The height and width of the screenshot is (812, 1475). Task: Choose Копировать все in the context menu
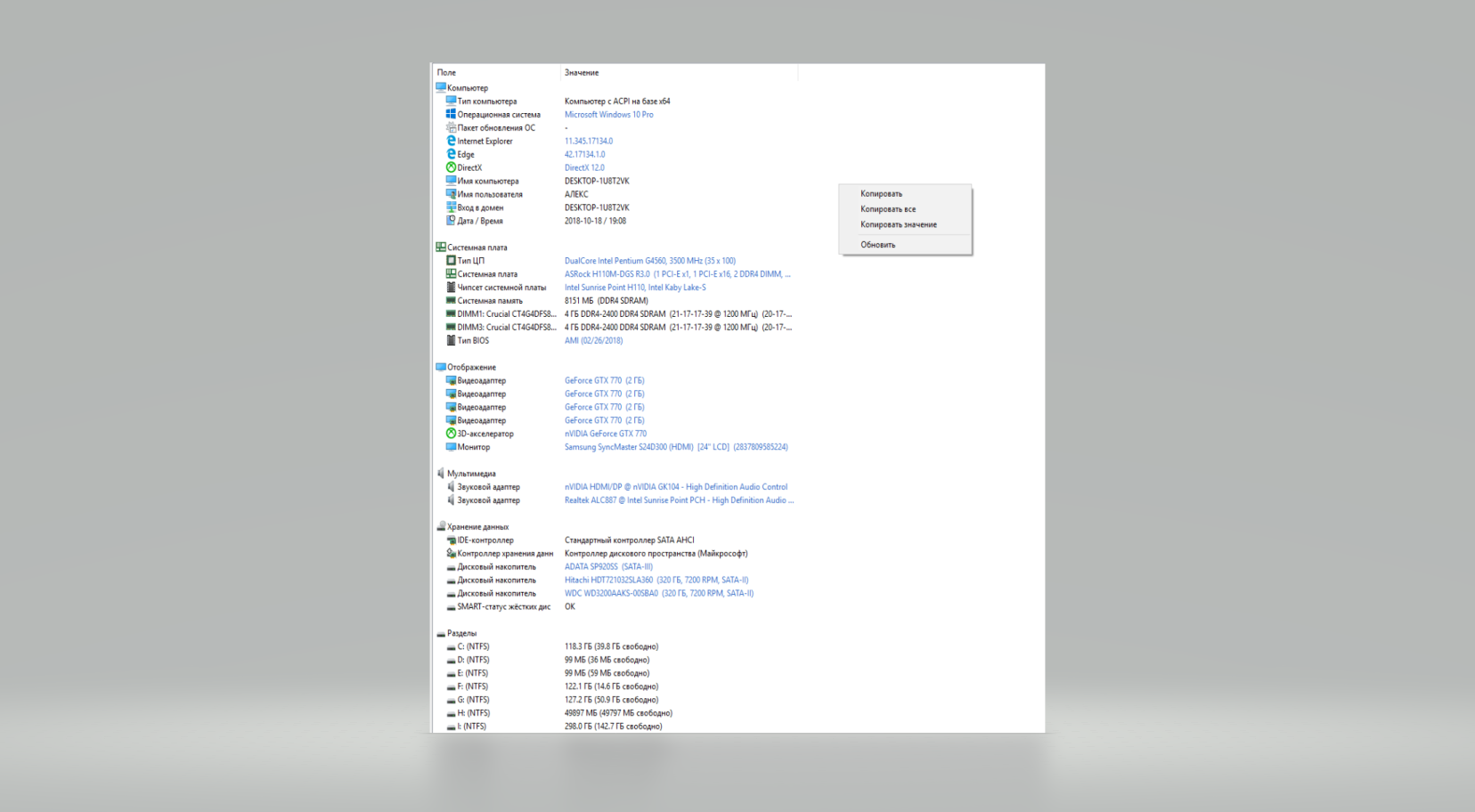[905, 209]
